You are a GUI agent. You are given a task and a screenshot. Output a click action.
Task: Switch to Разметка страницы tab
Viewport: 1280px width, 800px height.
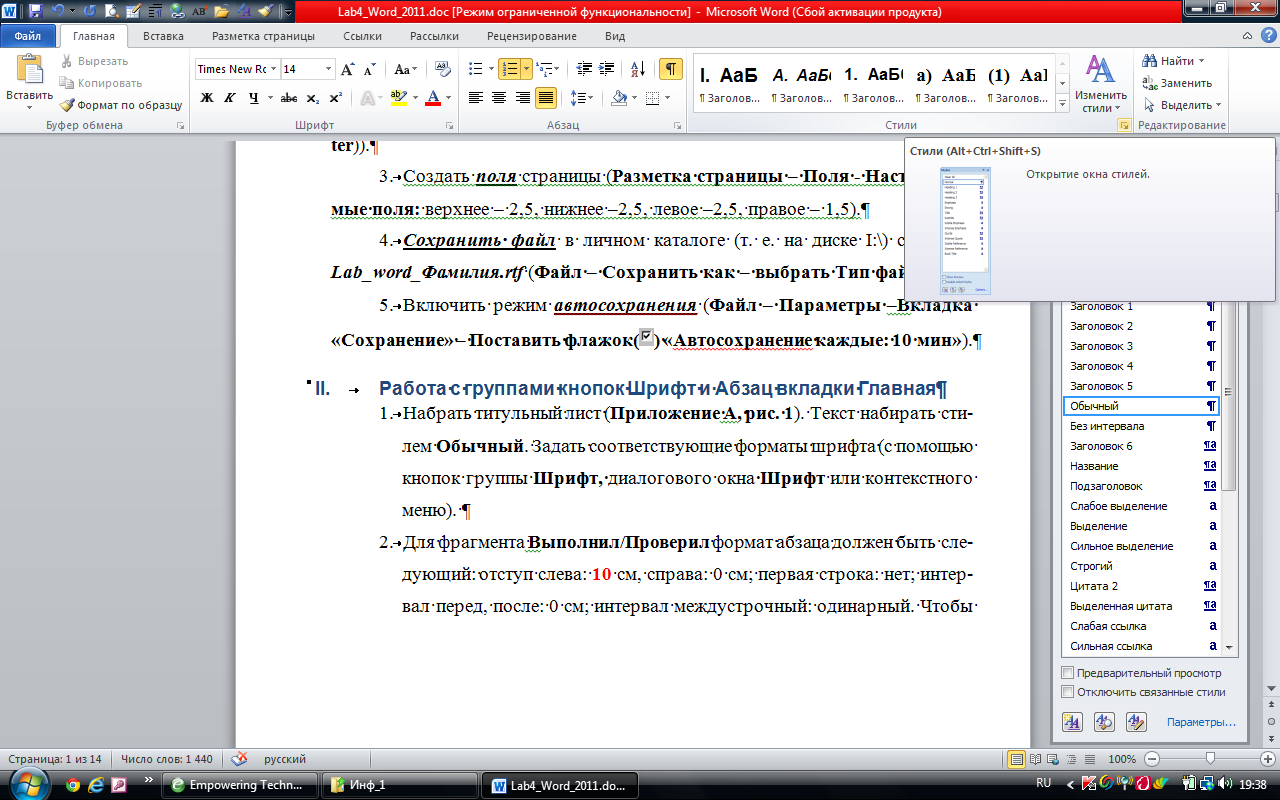(x=263, y=36)
